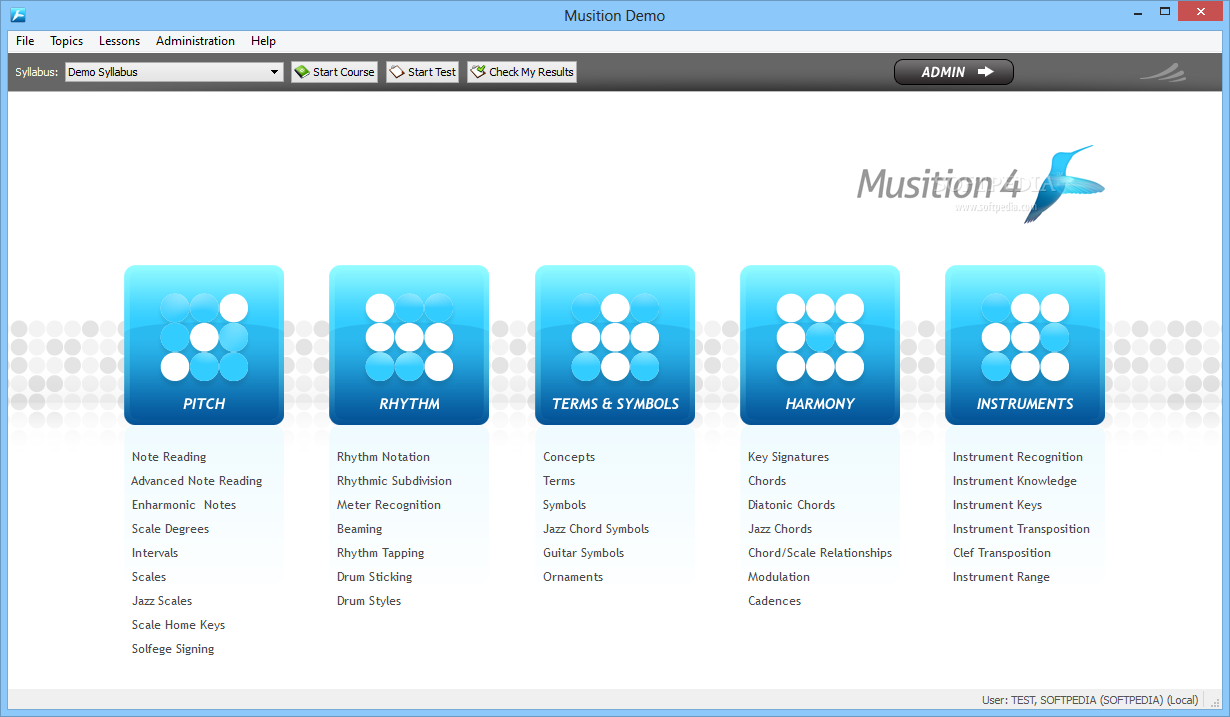Select the Rhythmic Subdivision topic
1230x717 pixels.
pos(394,481)
